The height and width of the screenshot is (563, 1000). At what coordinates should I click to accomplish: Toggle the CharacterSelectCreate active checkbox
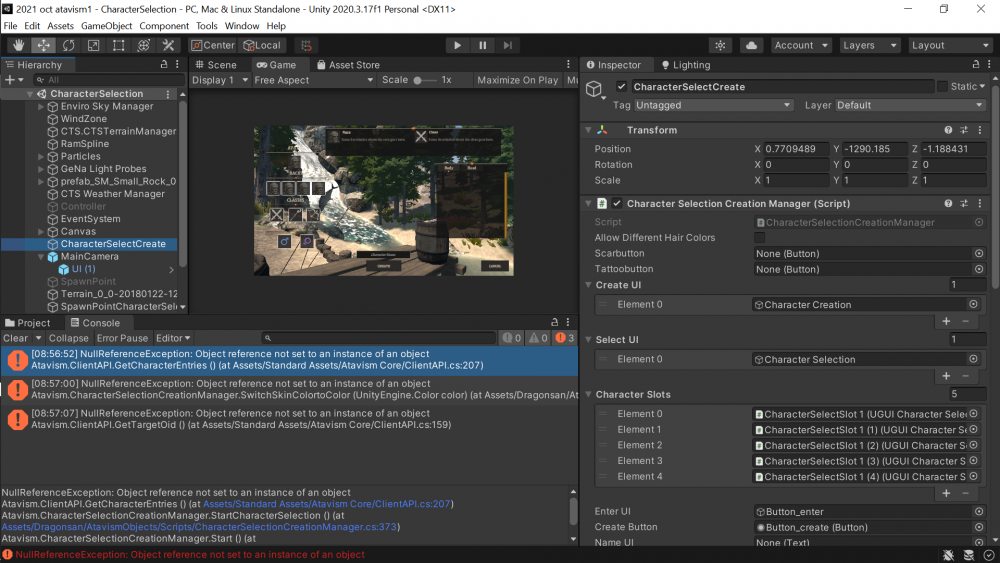pos(622,87)
